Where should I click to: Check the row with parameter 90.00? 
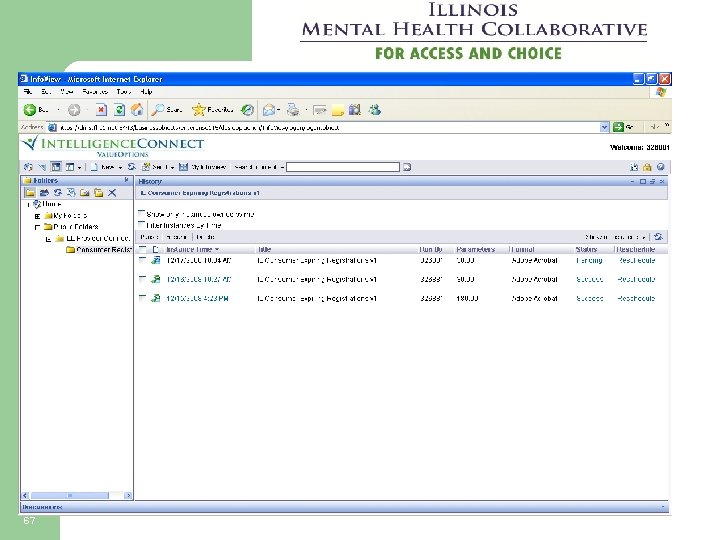(143, 279)
